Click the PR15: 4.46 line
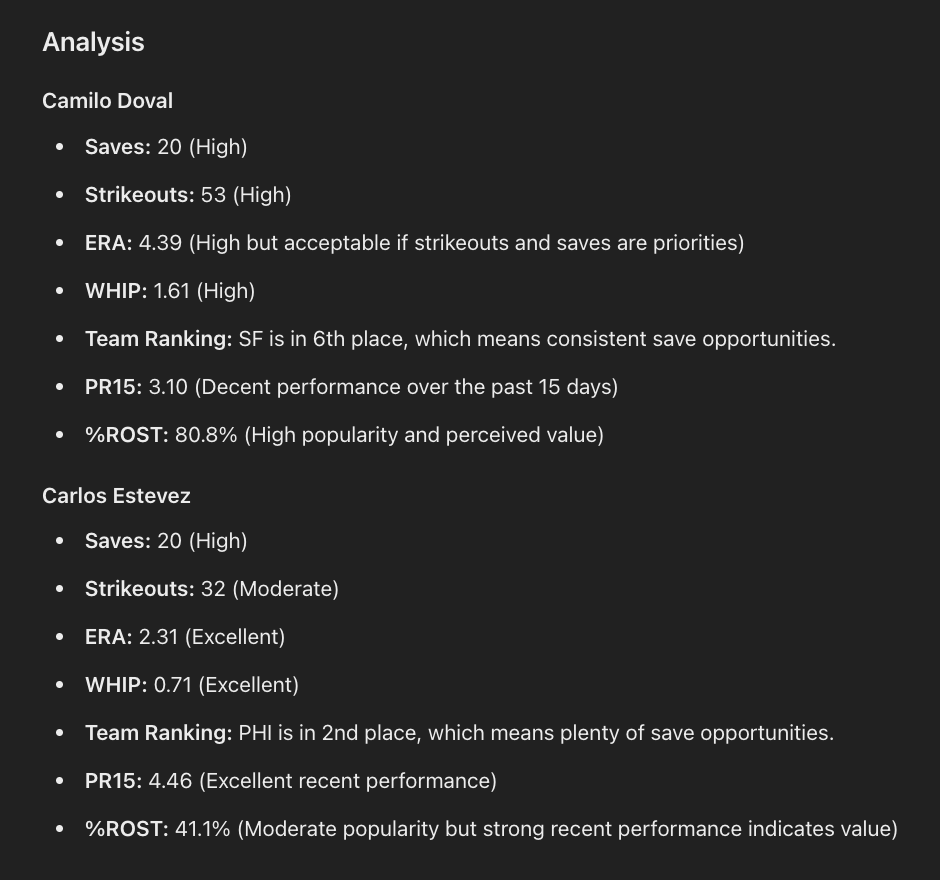Viewport: 940px width, 880px height. point(290,781)
